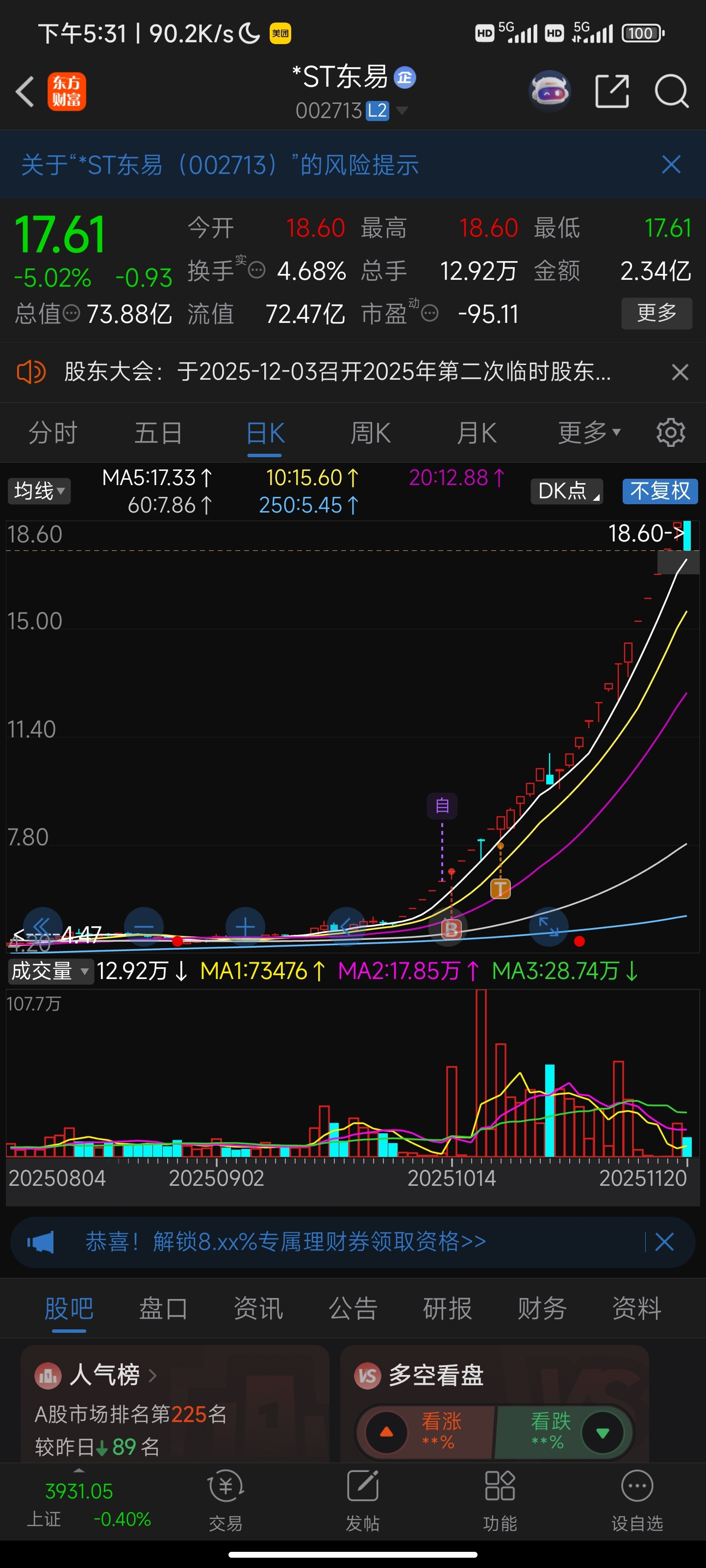This screenshot has width=706, height=1568.
Task: Open the AI robot assistant icon
Action: pyautogui.click(x=550, y=91)
